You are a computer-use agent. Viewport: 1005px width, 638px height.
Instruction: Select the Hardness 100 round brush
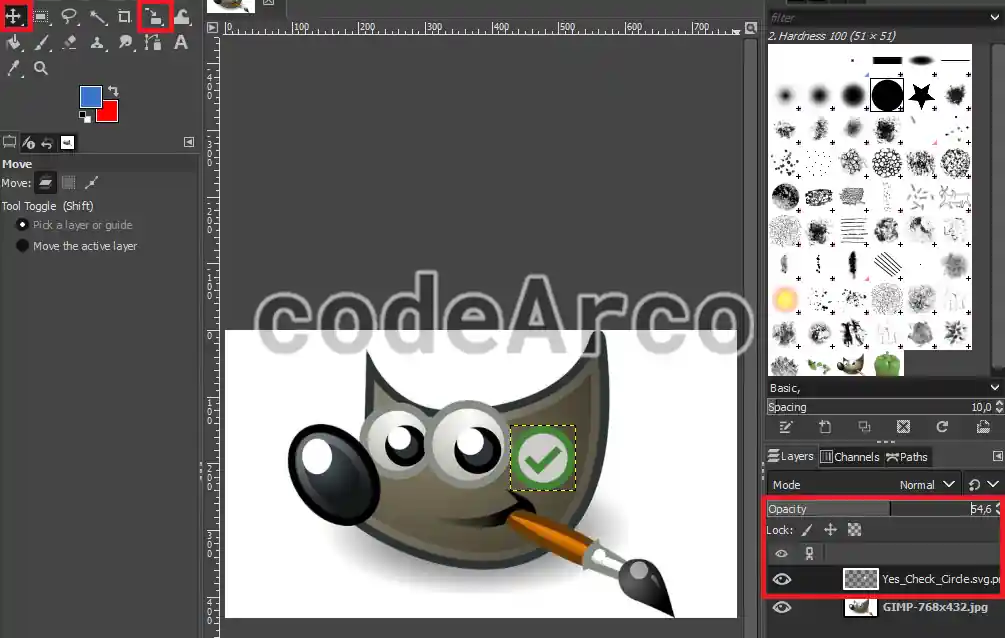point(886,95)
